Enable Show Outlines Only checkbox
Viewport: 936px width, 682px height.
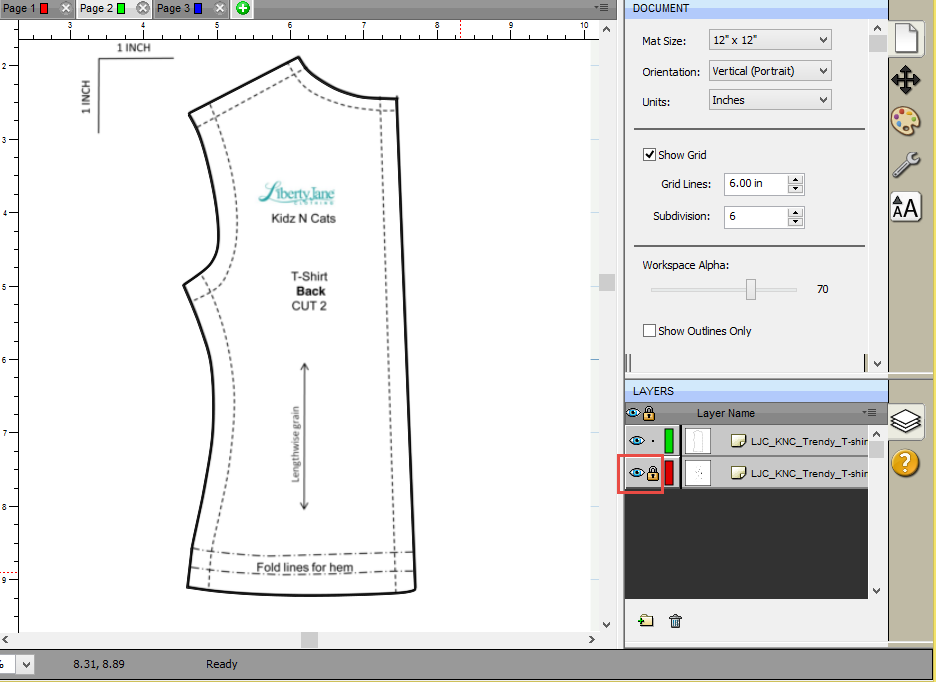click(x=649, y=331)
